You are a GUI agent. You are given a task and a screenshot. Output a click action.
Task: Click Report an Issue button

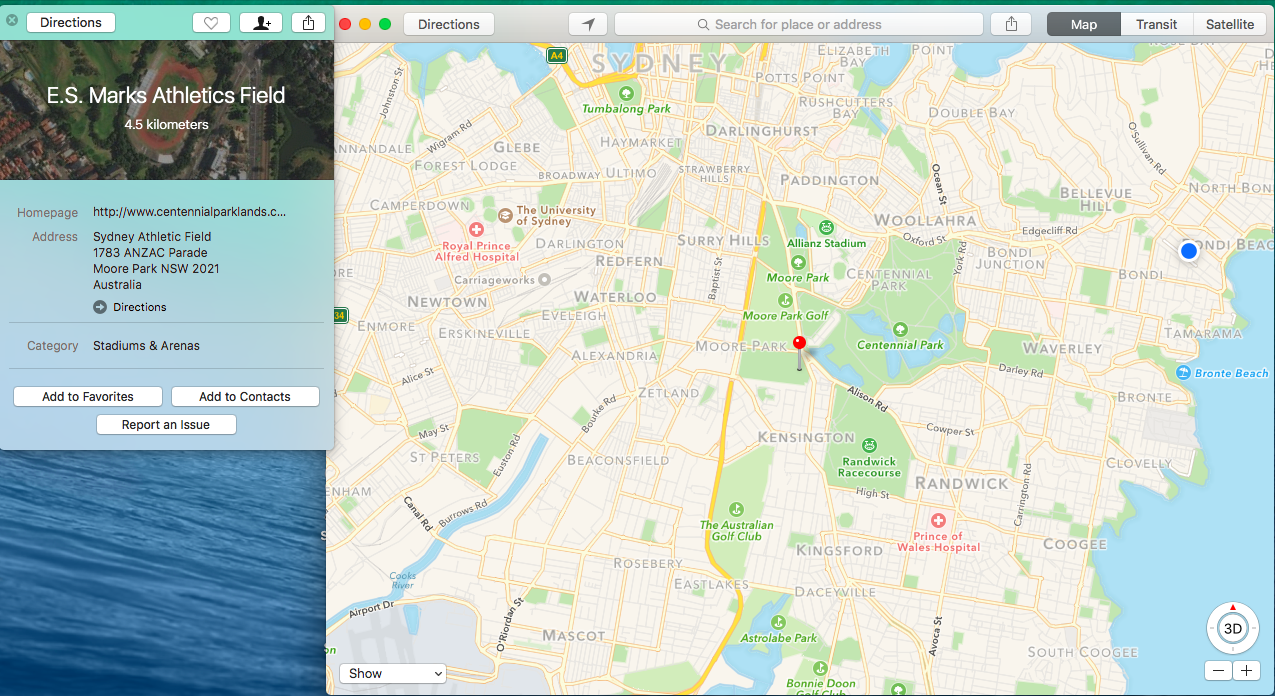166,425
